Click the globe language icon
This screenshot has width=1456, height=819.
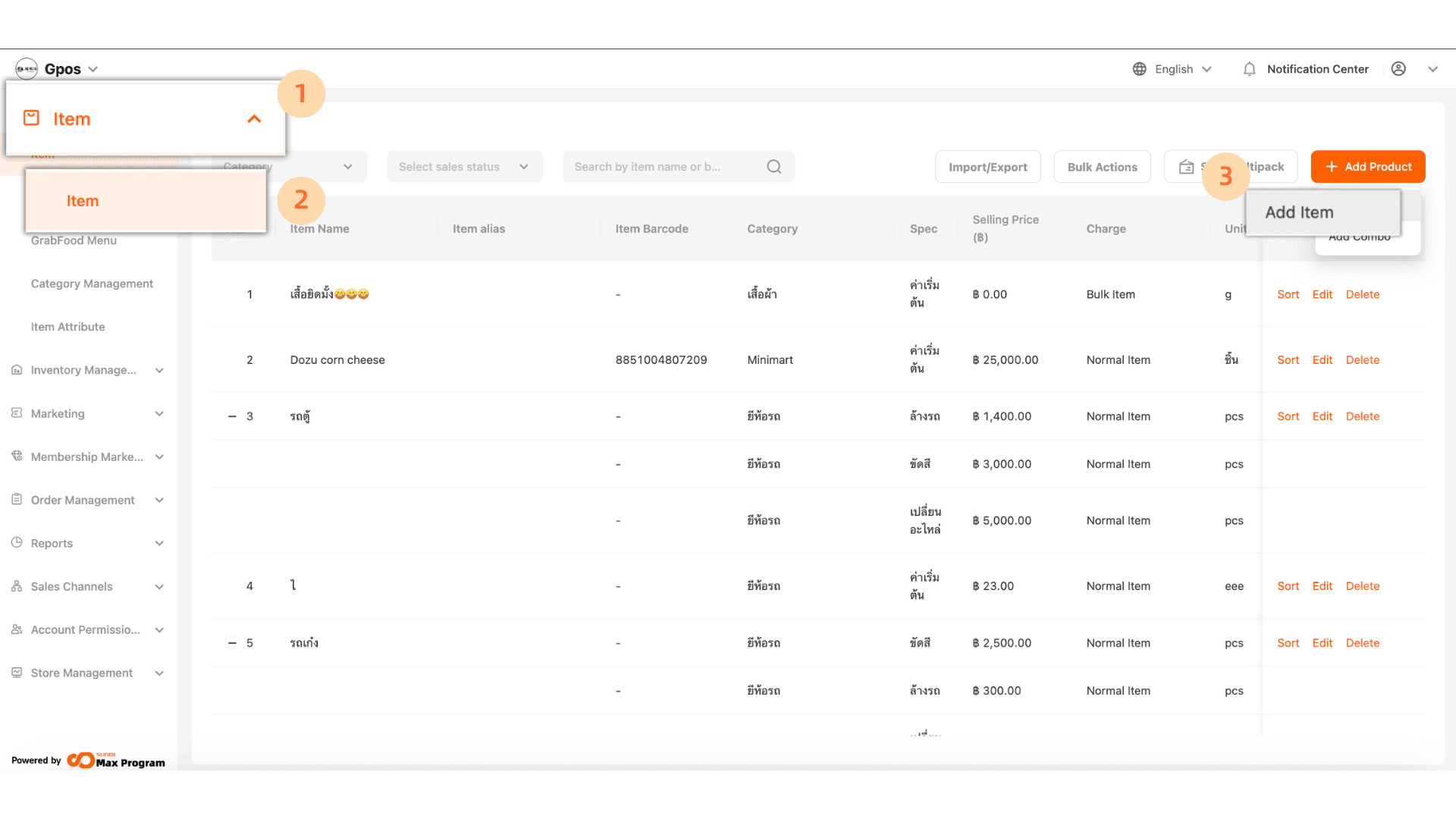(x=1139, y=69)
